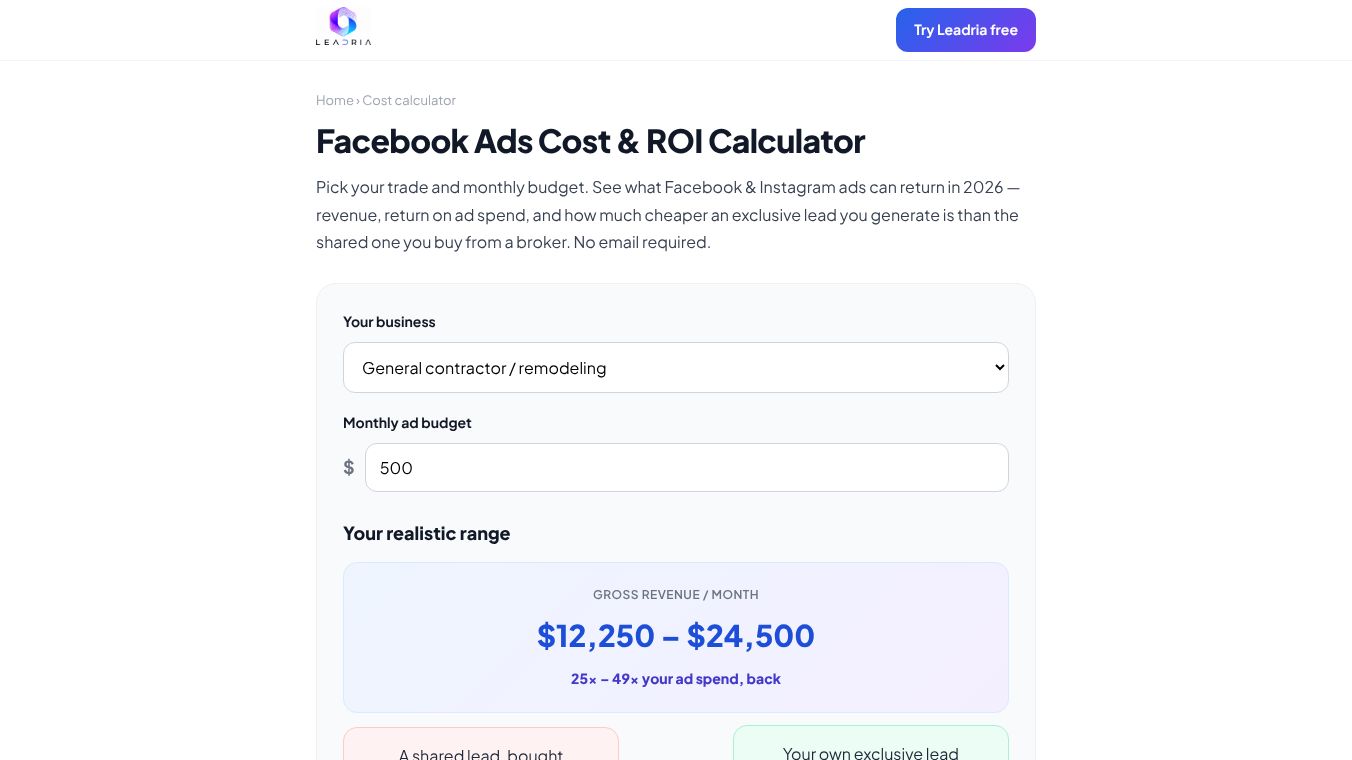The height and width of the screenshot is (760, 1352).
Task: Click the Gross Revenue / Month caption
Action: [x=676, y=595]
